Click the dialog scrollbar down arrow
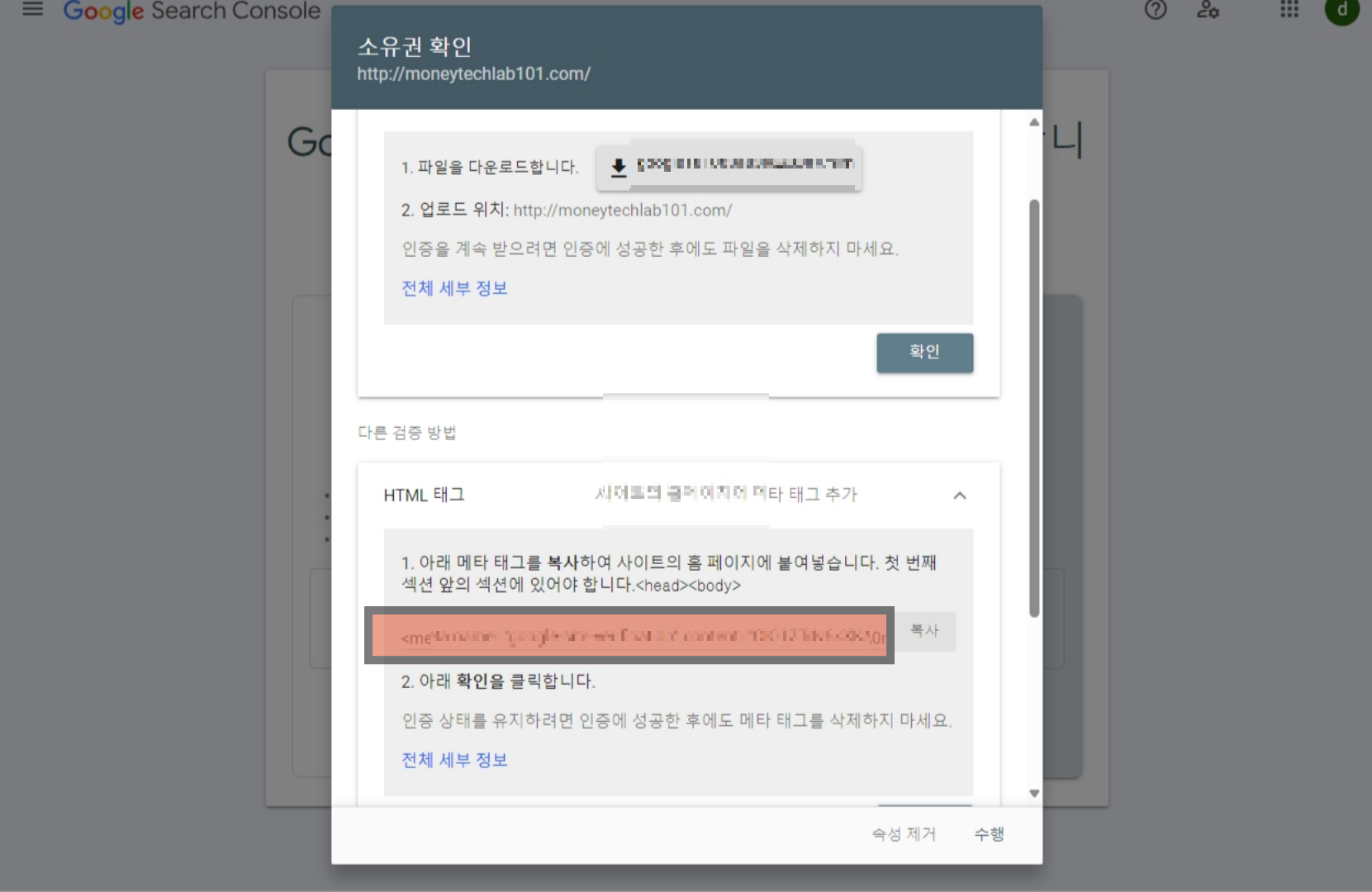Screen dimensions: 1372x892 pos(1033,794)
